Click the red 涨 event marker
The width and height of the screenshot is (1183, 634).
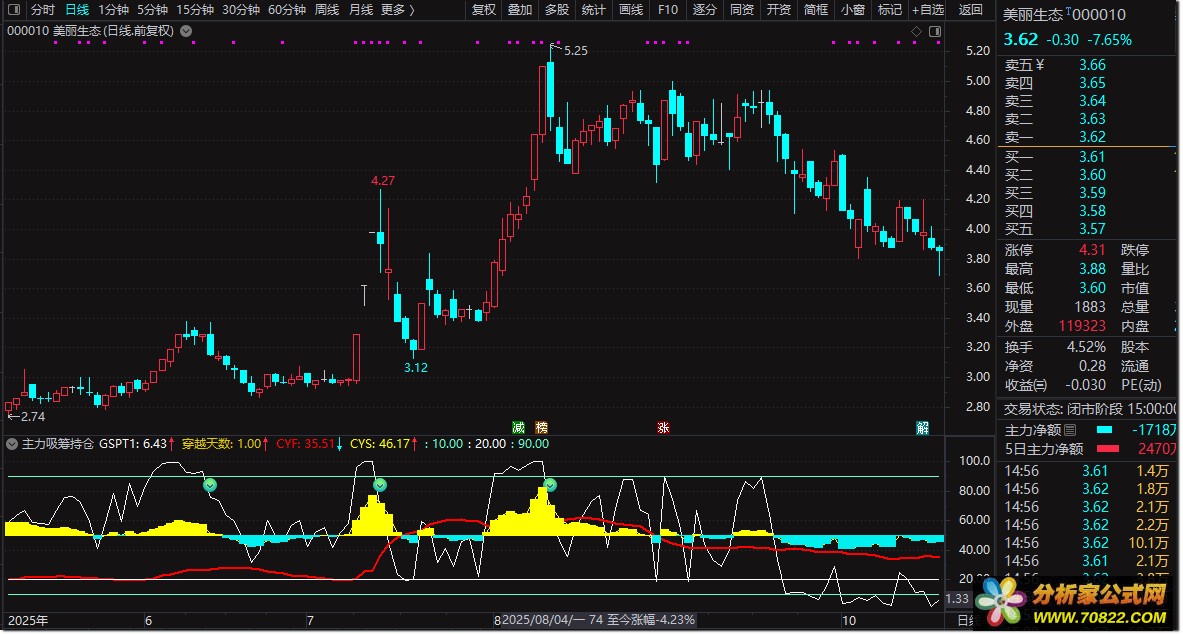pos(662,428)
